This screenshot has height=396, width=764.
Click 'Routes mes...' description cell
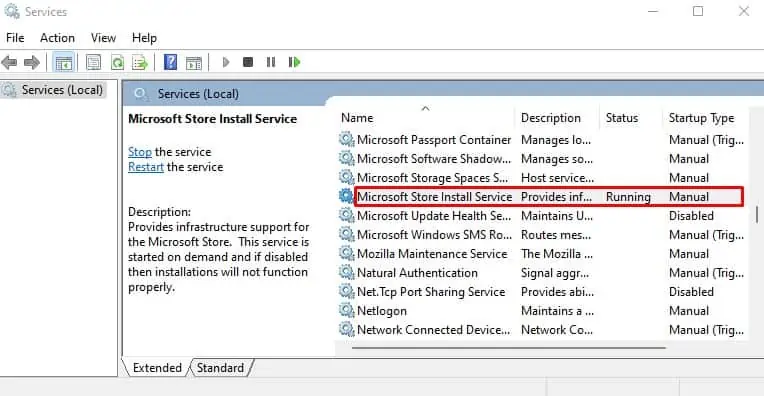coord(556,235)
